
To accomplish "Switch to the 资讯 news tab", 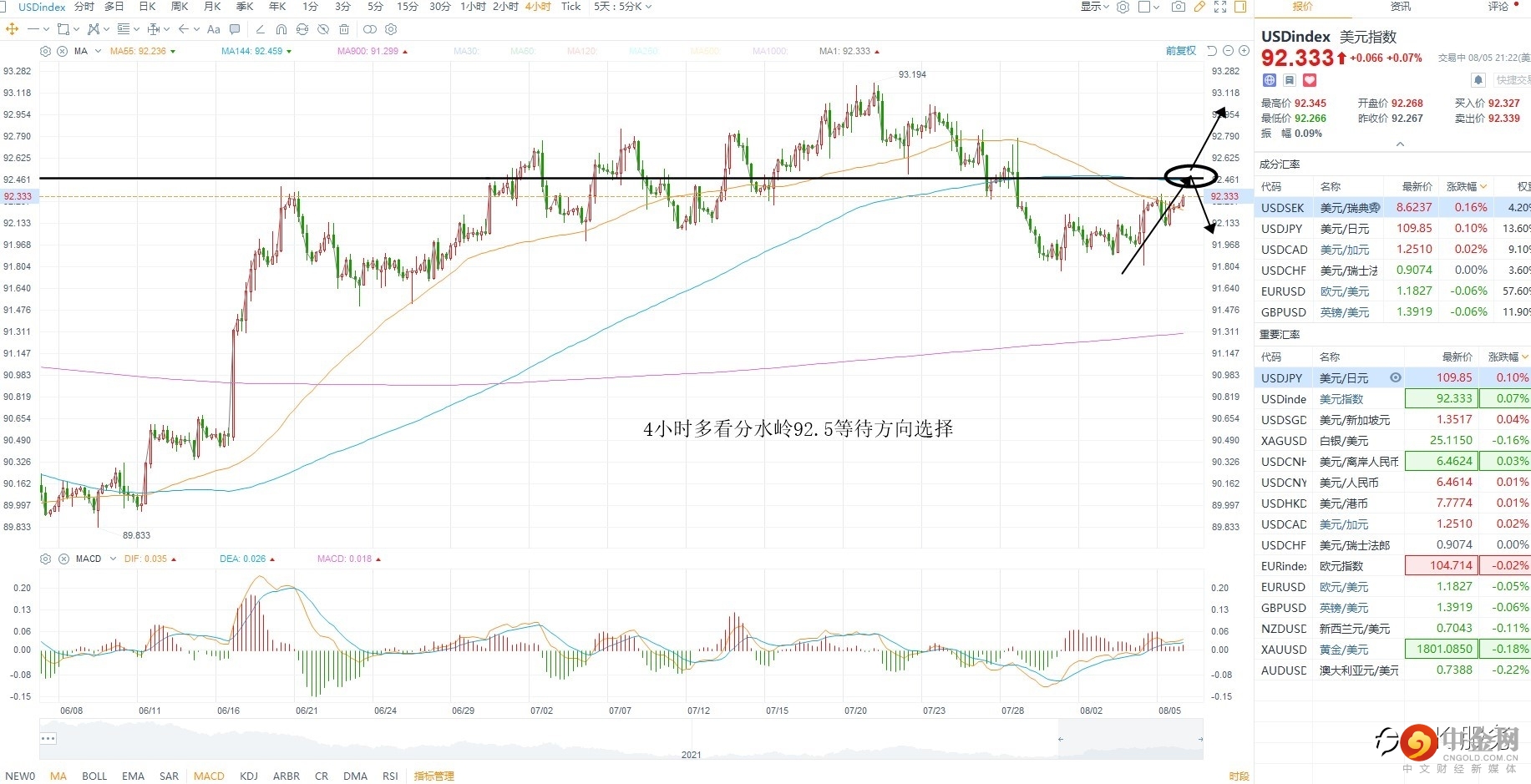I will point(1400,7).
